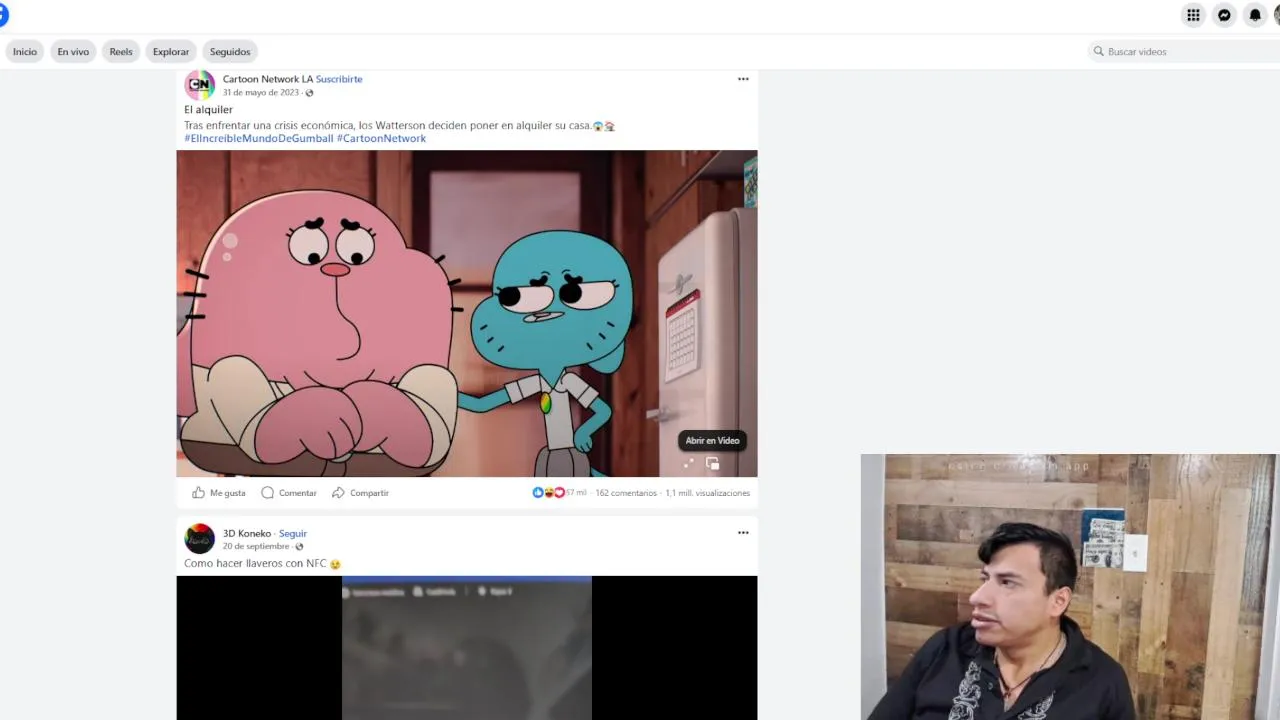Open the #CartoonNetwork hashtag

coord(381,138)
